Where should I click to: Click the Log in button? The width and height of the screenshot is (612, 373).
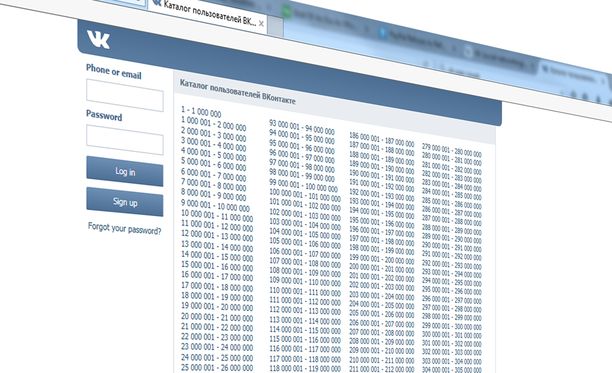point(125,171)
